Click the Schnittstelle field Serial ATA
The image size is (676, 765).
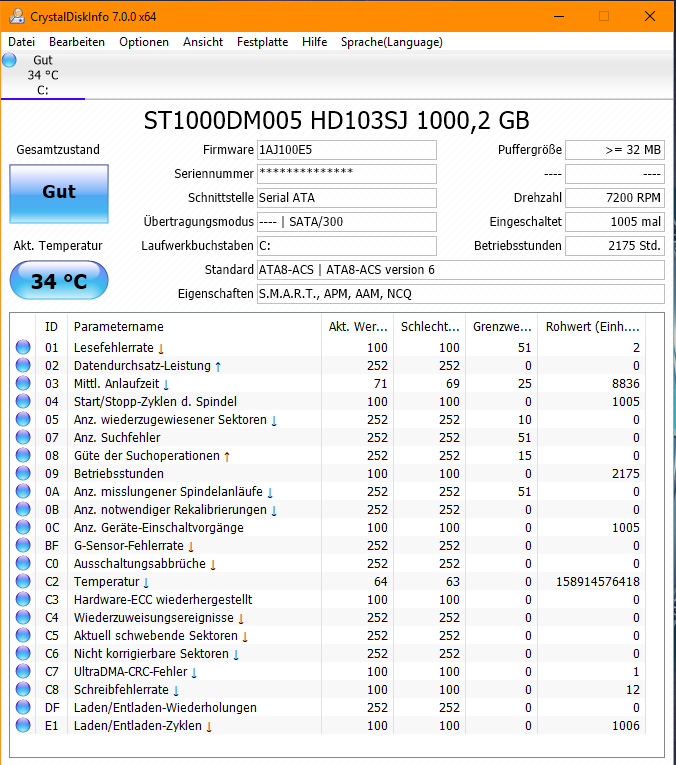tap(347, 198)
